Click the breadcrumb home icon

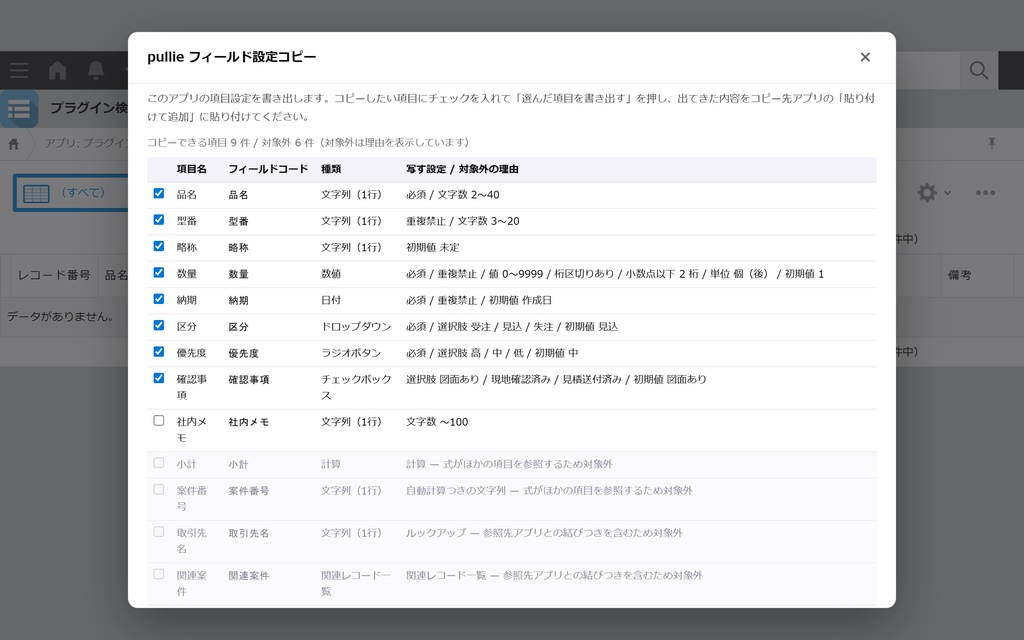14,144
